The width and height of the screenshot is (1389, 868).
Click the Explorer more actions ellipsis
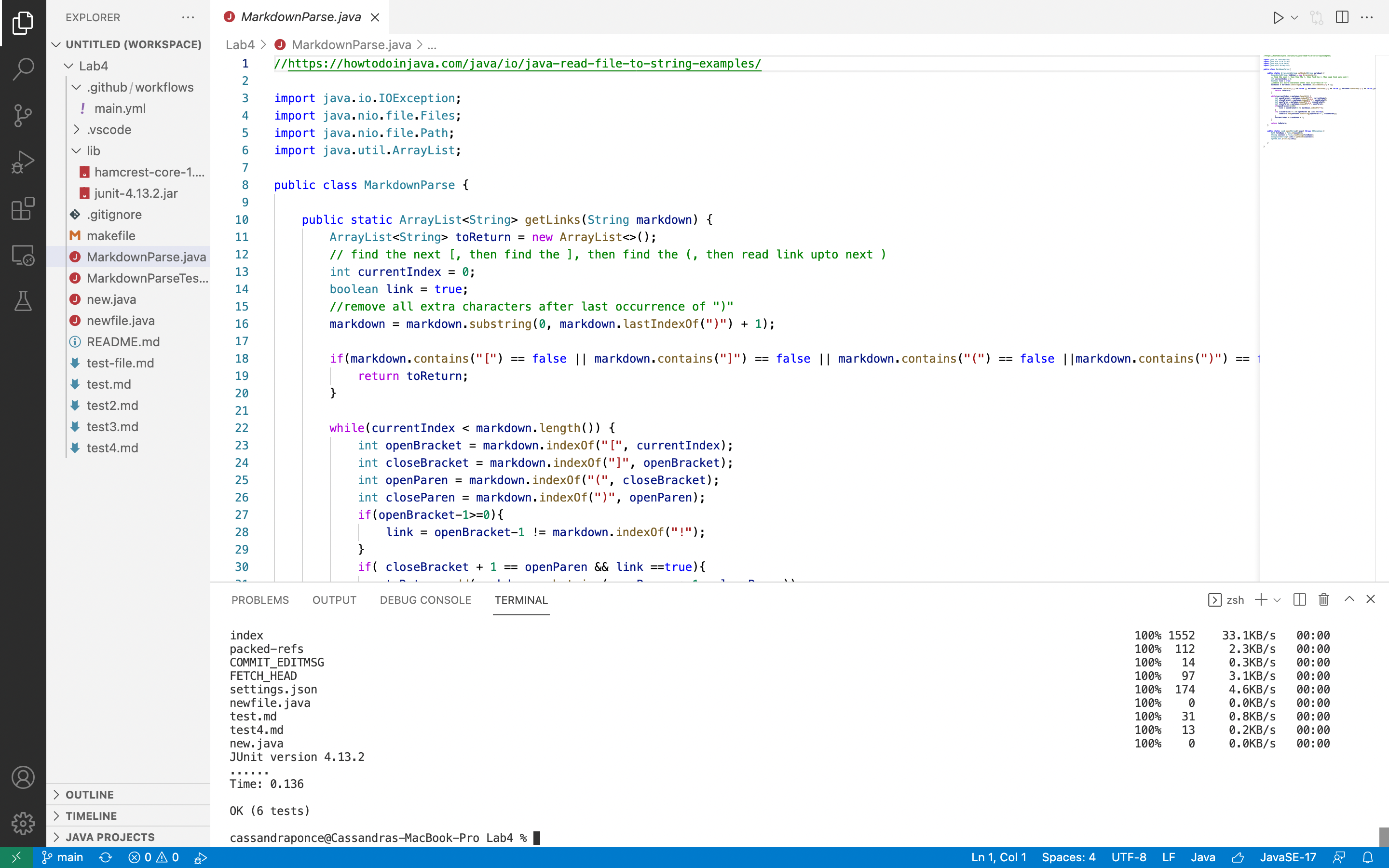(x=188, y=17)
